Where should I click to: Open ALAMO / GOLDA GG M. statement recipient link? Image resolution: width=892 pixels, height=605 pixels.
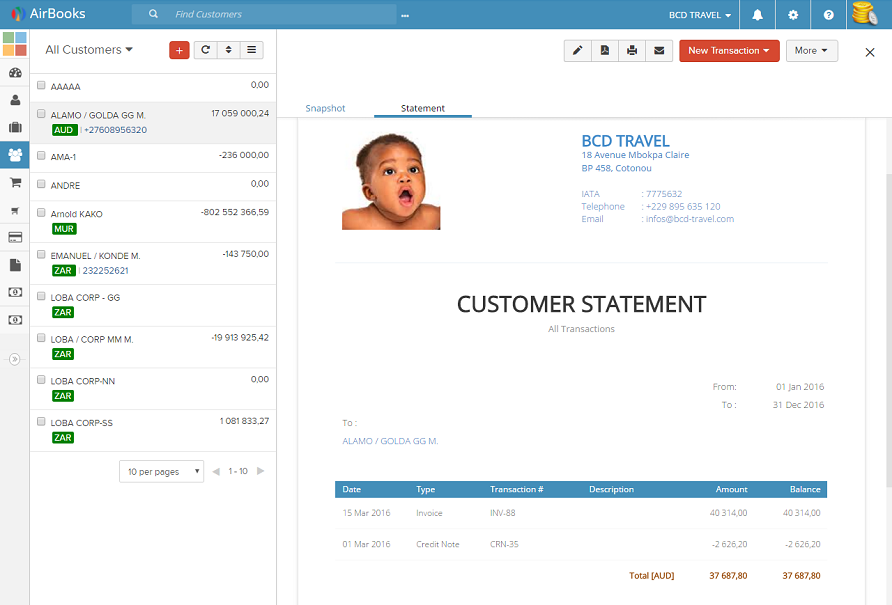coord(390,441)
